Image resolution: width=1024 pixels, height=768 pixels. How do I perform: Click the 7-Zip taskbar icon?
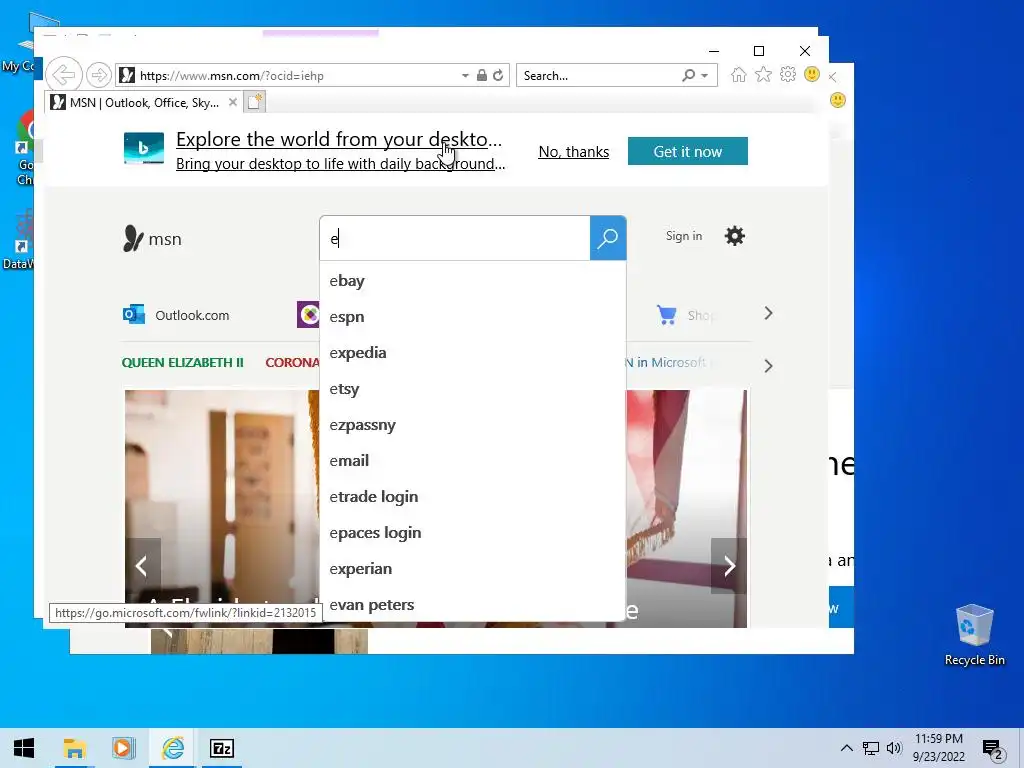coord(221,748)
